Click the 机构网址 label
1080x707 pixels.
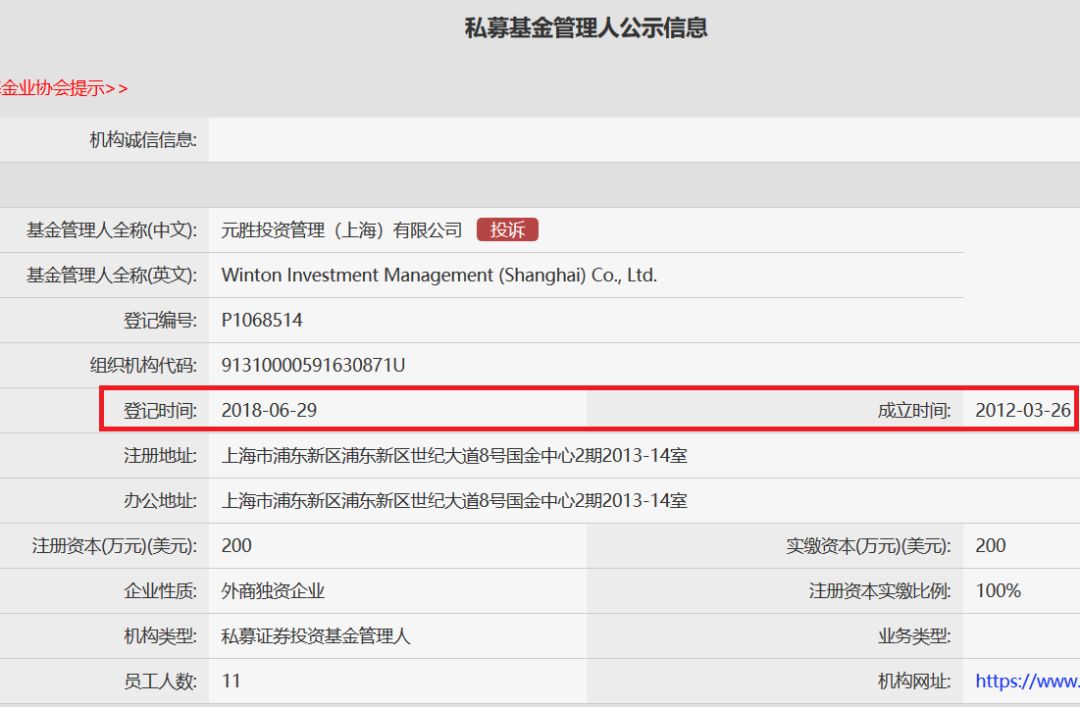(x=914, y=681)
